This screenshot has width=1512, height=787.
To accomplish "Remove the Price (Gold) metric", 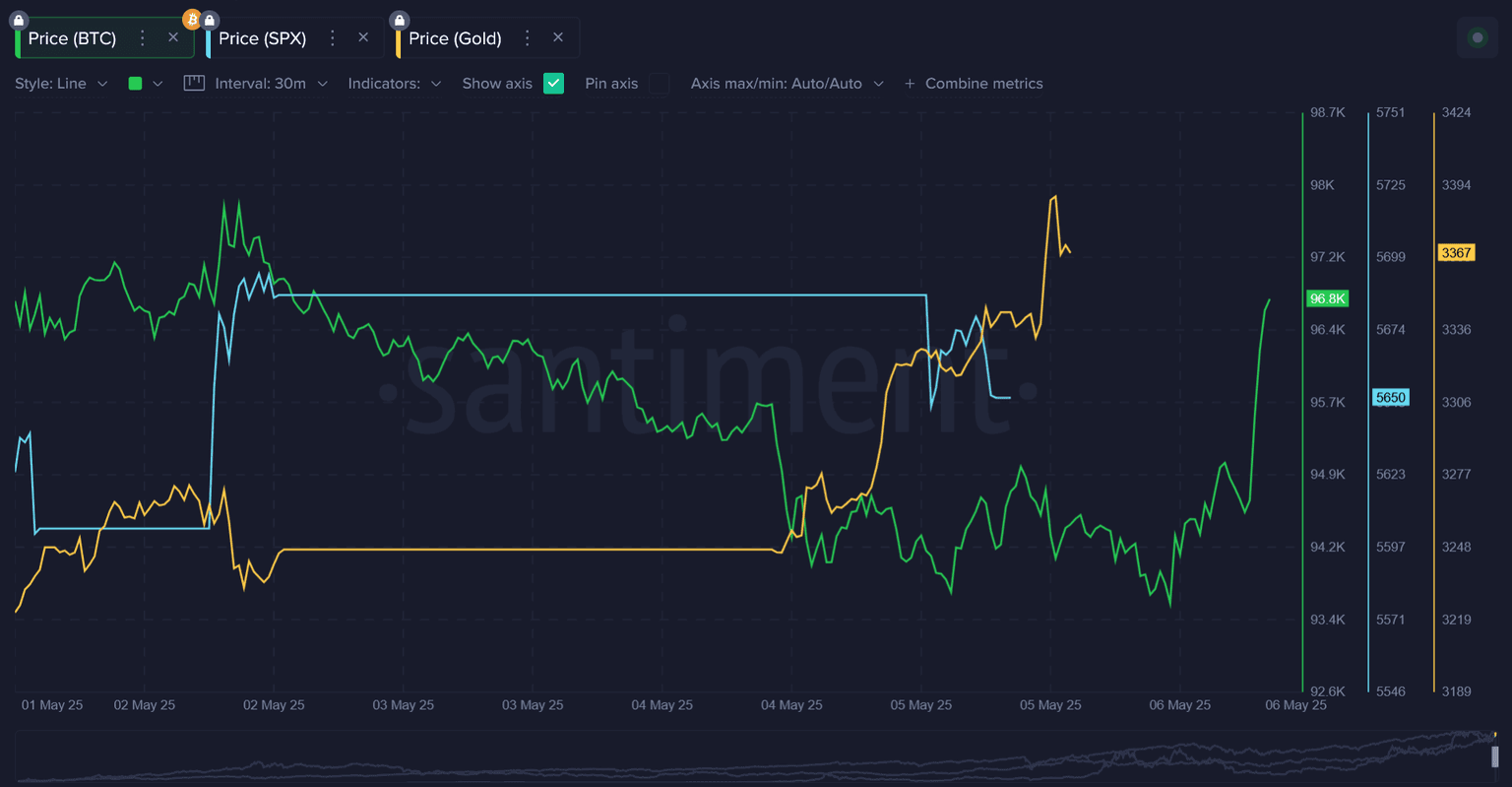I will [558, 37].
